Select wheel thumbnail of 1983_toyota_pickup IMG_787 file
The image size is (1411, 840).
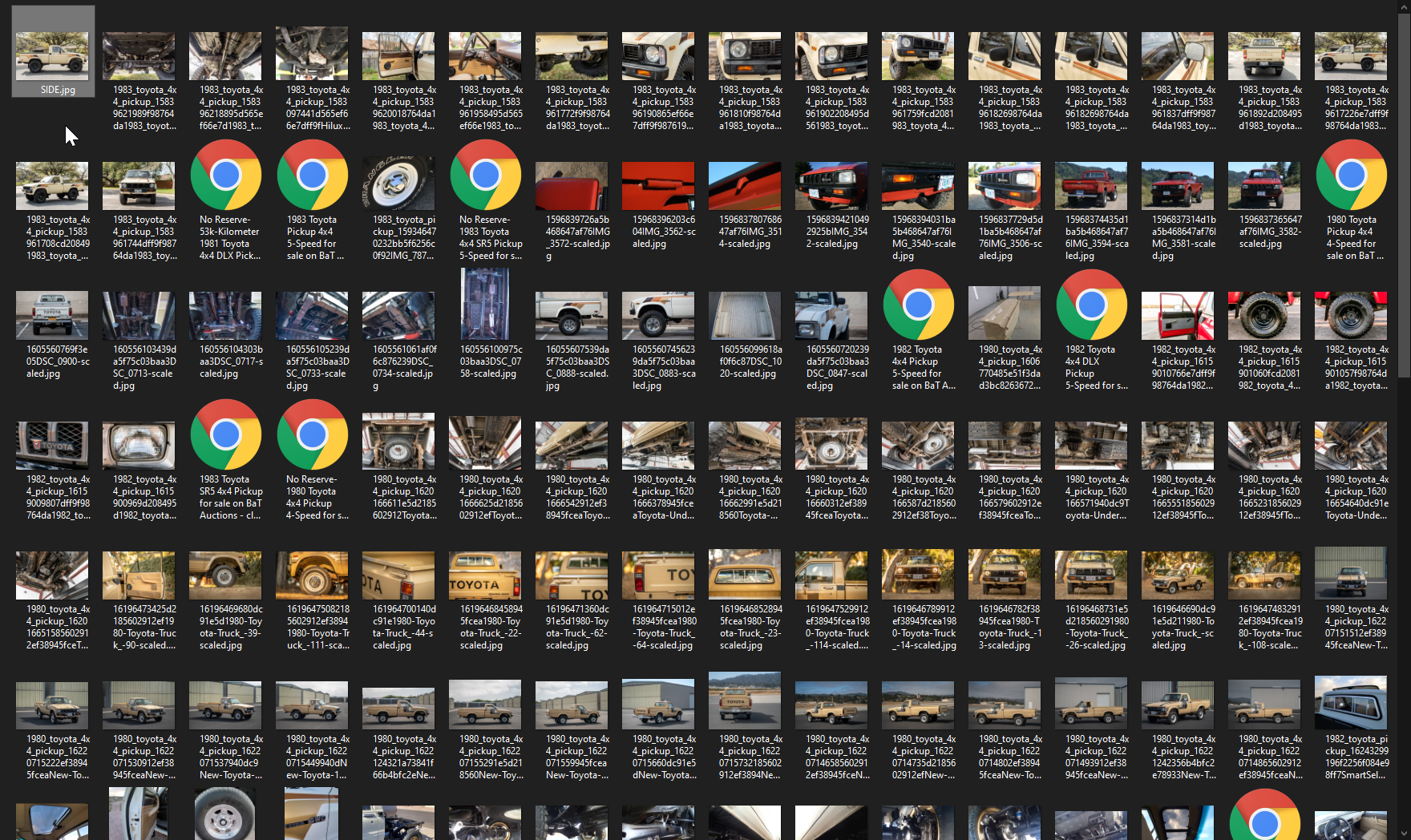[x=398, y=181]
